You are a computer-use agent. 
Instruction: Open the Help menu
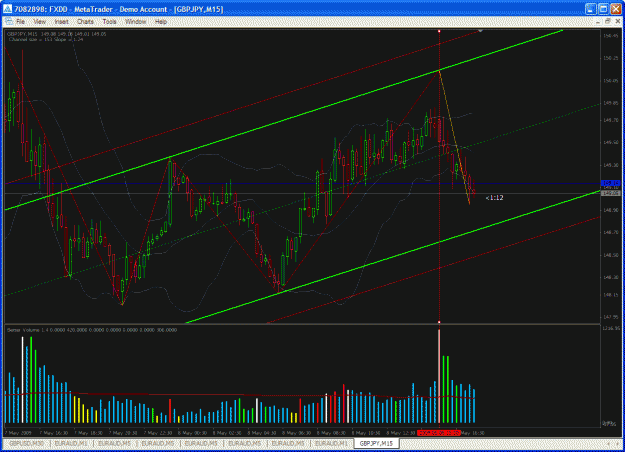pyautogui.click(x=161, y=22)
